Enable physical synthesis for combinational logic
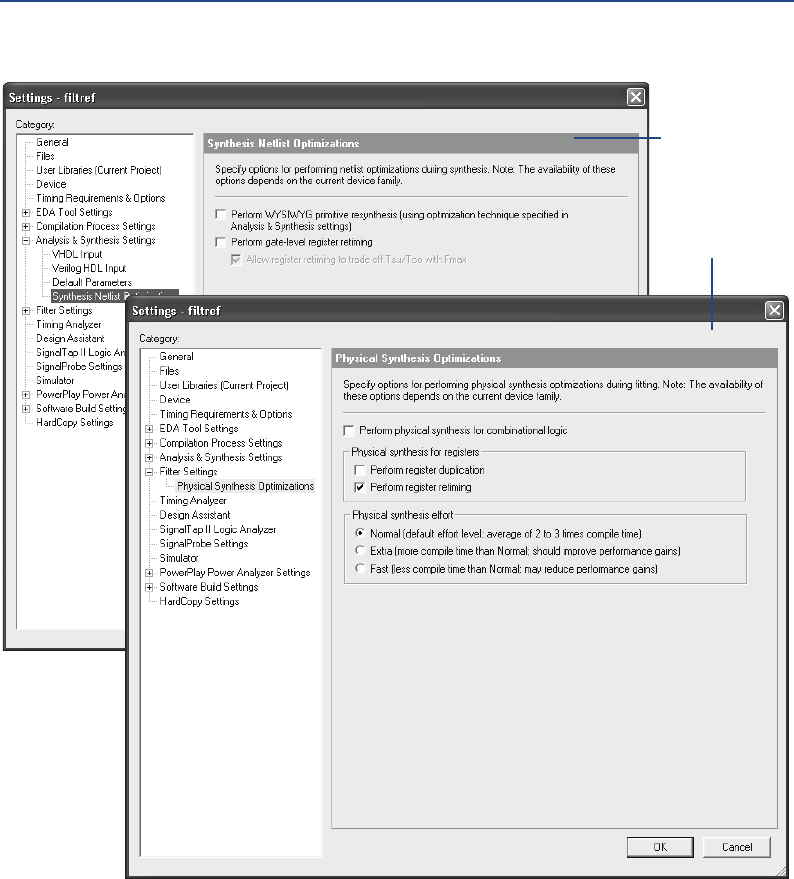The height and width of the screenshot is (879, 794). [348, 430]
